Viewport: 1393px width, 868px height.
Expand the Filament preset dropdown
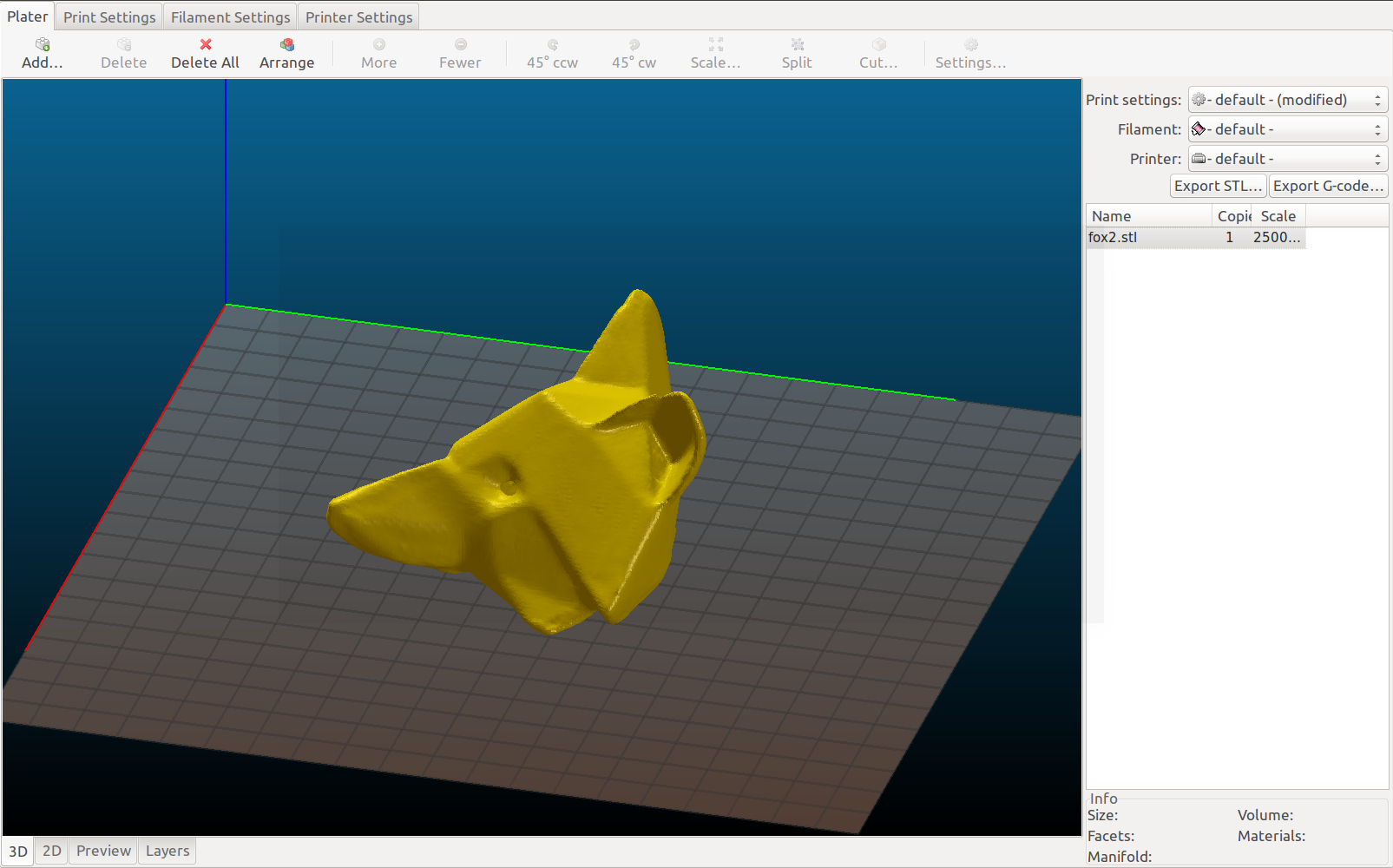(1288, 129)
